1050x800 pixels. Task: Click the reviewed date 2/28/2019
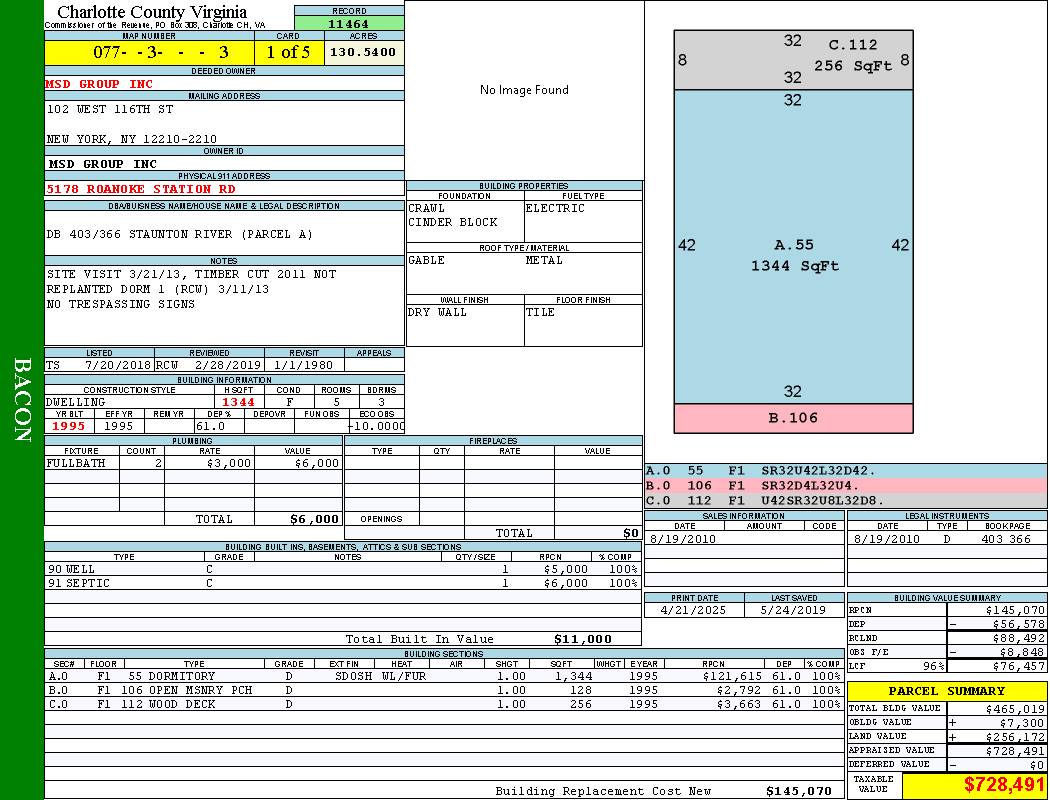[x=228, y=366]
